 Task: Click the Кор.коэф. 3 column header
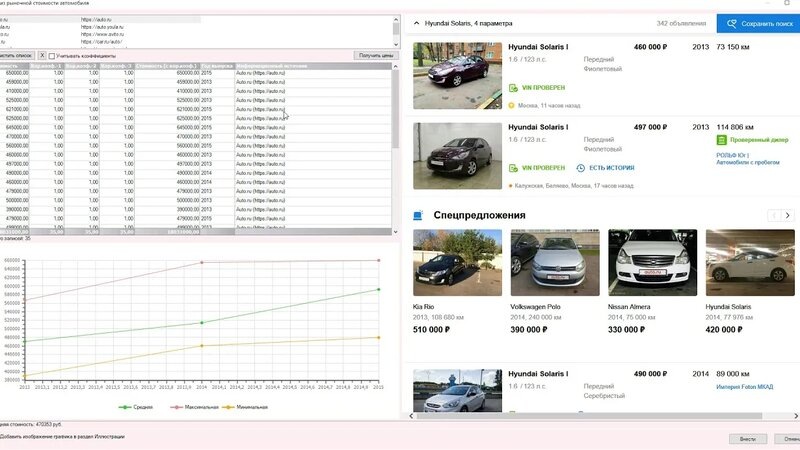tap(117, 66)
